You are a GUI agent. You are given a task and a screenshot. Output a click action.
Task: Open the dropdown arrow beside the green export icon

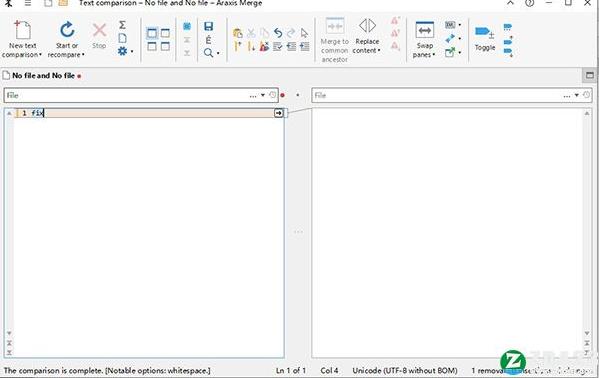click(460, 52)
